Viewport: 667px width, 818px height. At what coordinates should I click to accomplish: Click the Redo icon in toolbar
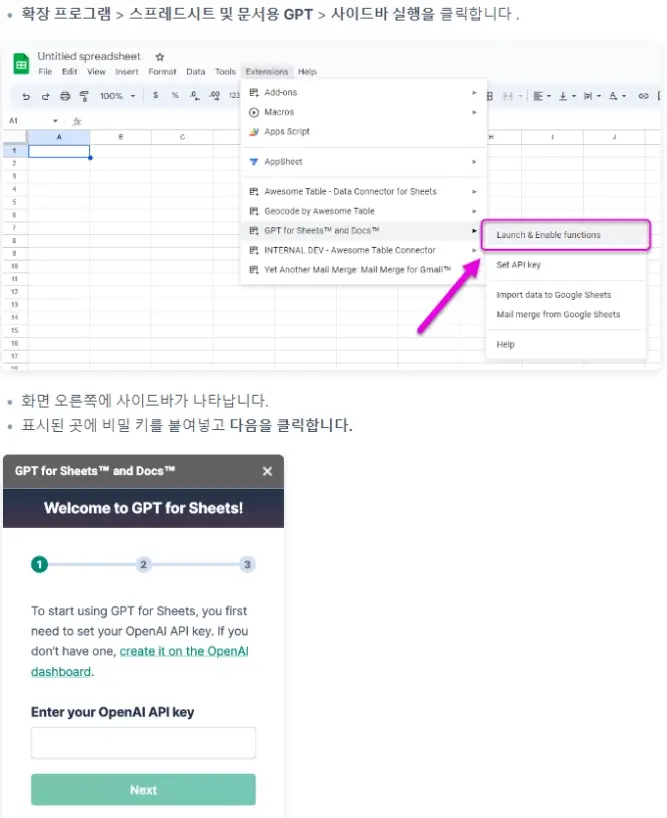45,96
